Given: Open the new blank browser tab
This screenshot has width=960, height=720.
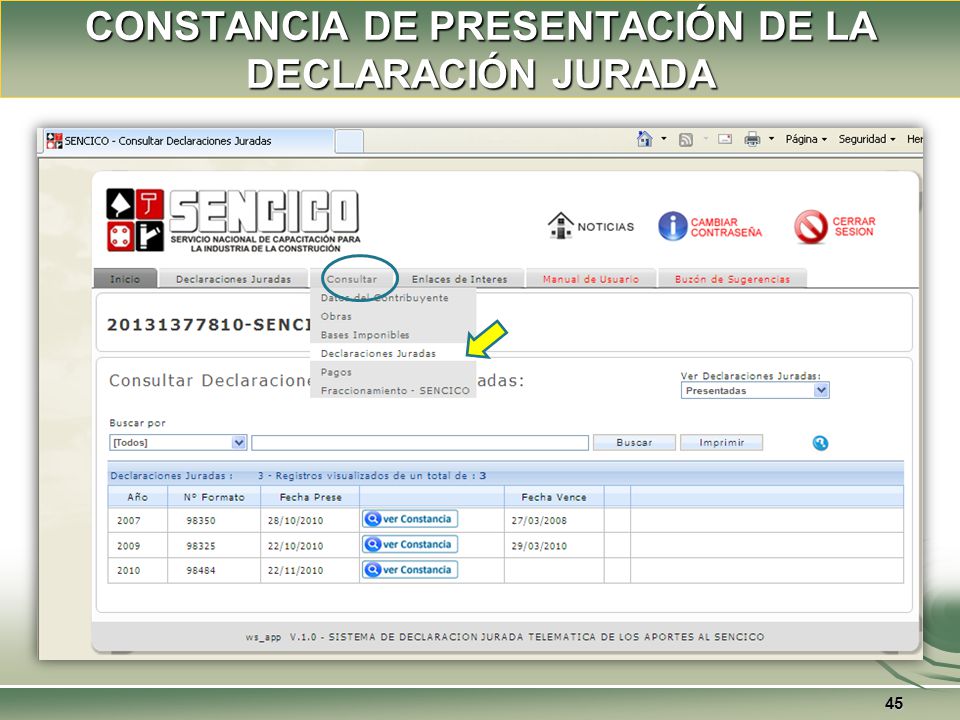Looking at the screenshot, I should click(x=349, y=141).
